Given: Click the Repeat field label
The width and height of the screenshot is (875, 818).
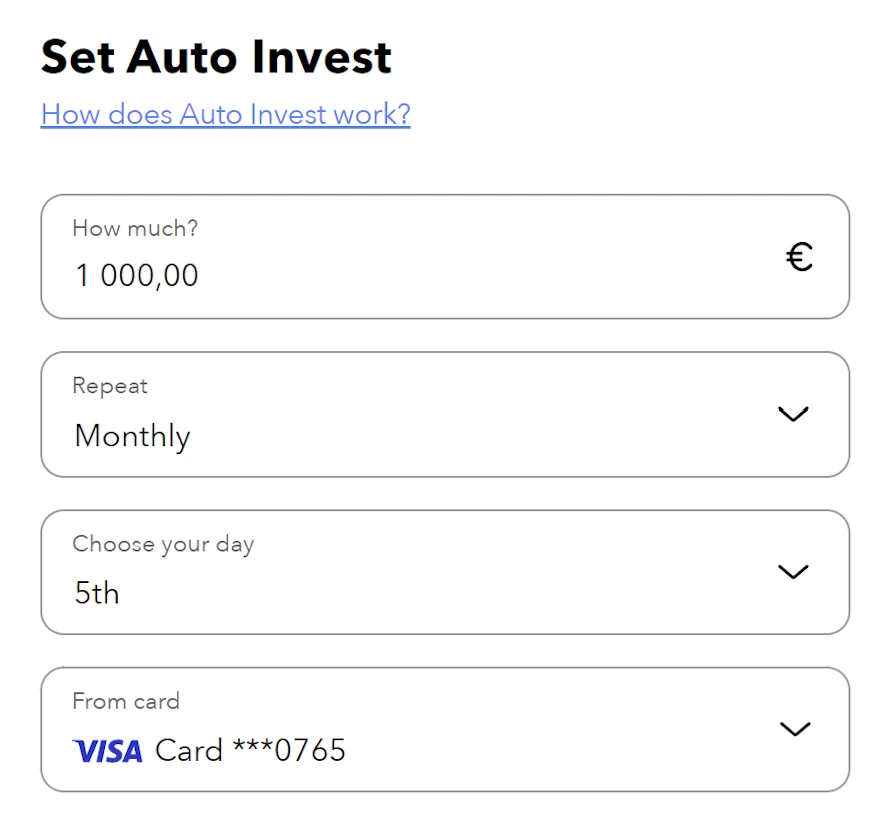Looking at the screenshot, I should [x=110, y=386].
